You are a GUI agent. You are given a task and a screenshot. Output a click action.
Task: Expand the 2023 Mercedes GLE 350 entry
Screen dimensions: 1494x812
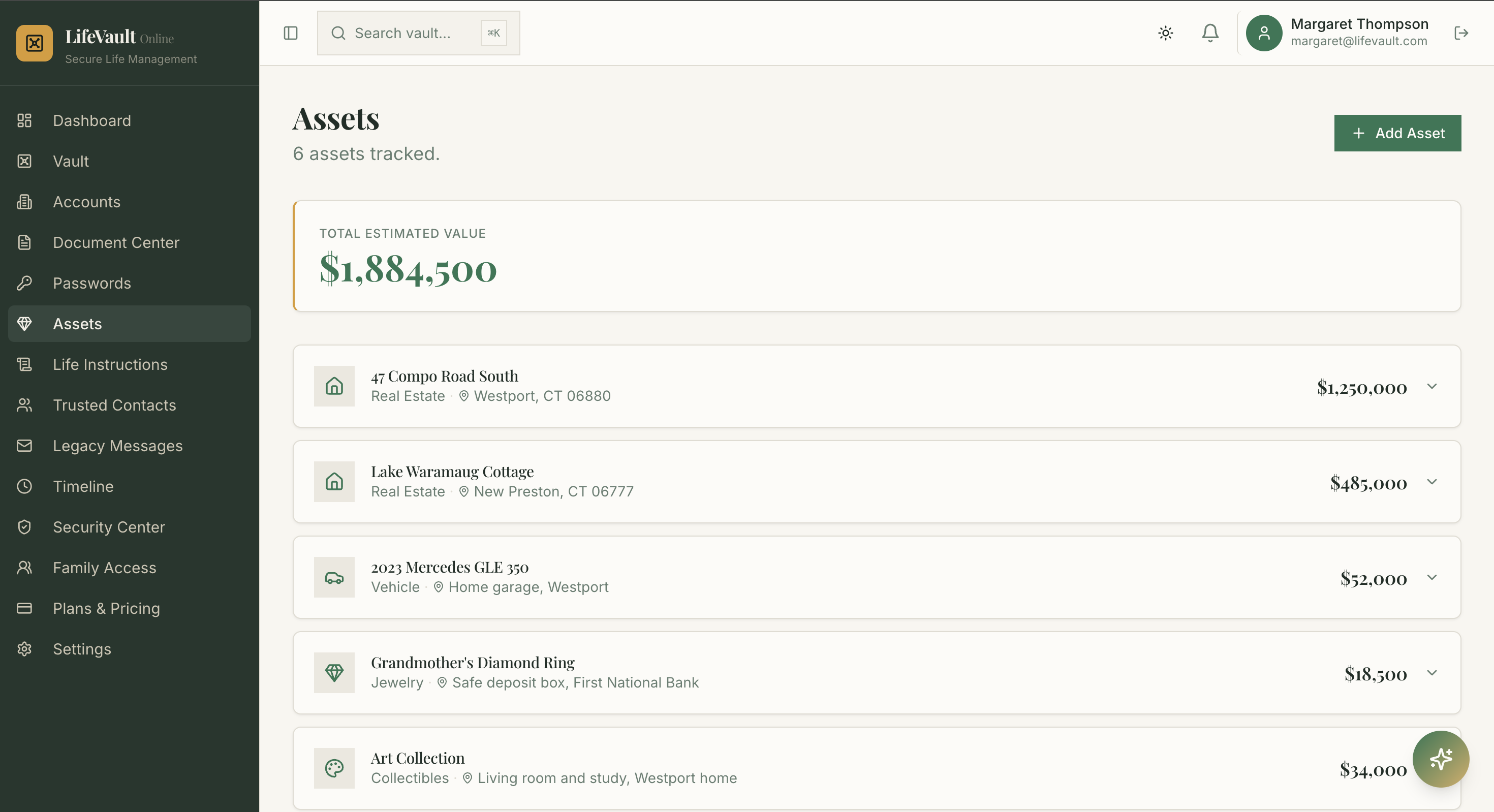click(1433, 577)
